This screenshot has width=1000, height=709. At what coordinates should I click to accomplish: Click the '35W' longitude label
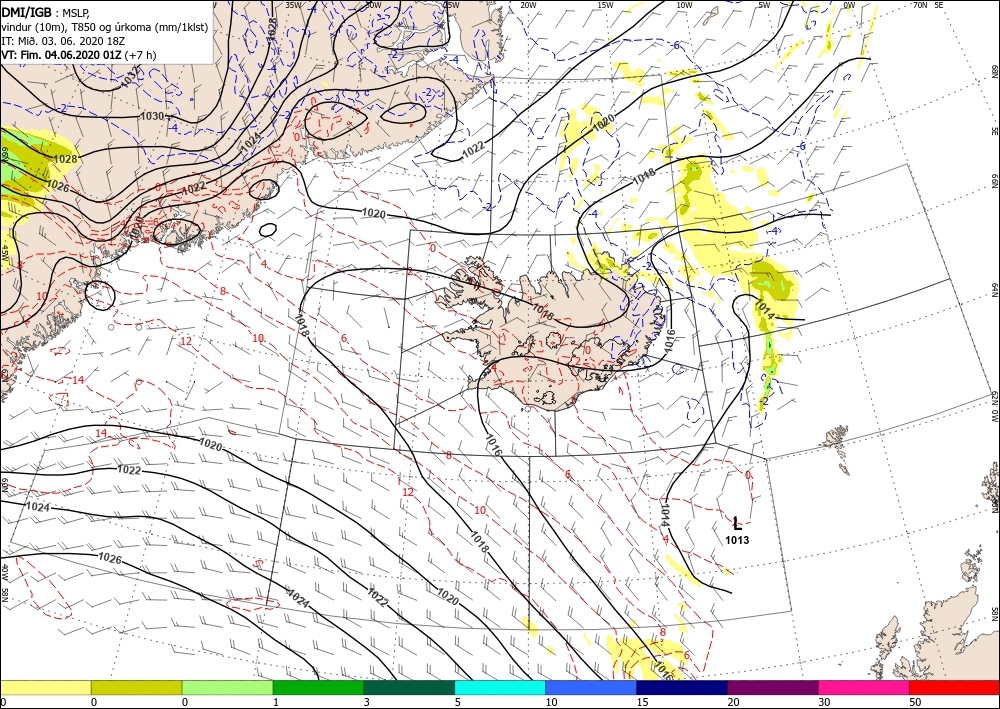[294, 5]
